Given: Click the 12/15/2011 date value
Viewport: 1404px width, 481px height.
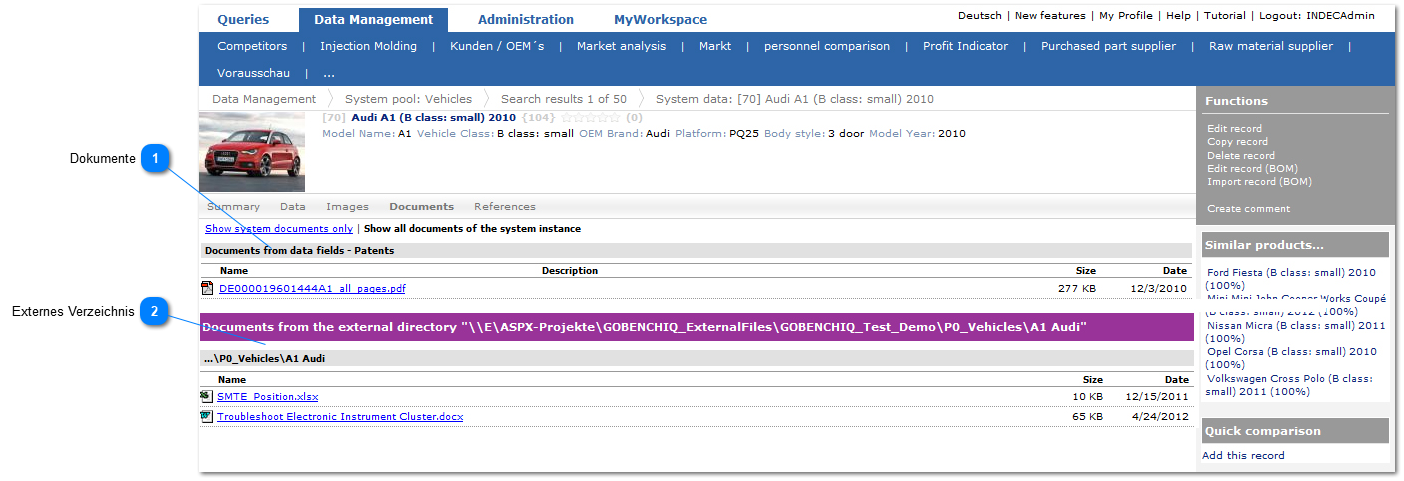Looking at the screenshot, I should point(1156,397).
